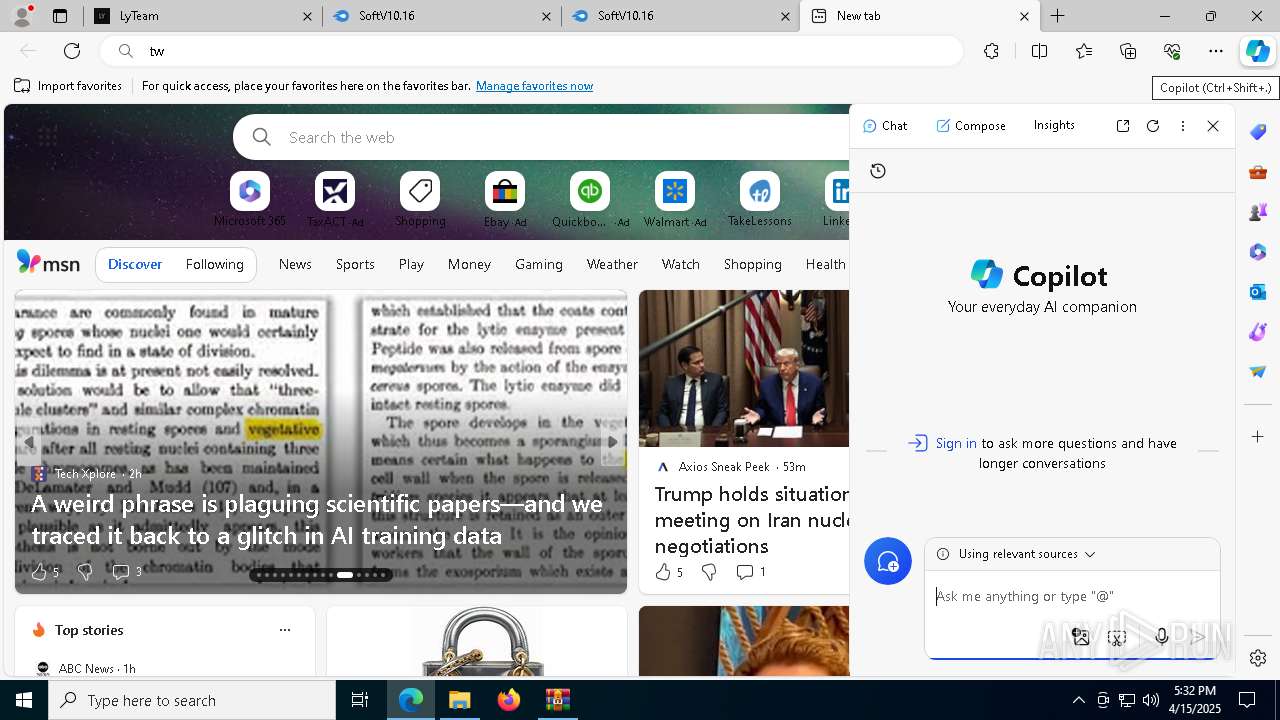The width and height of the screenshot is (1280, 720).
Task: Open Copilot chat history clock icon
Action: 878,171
